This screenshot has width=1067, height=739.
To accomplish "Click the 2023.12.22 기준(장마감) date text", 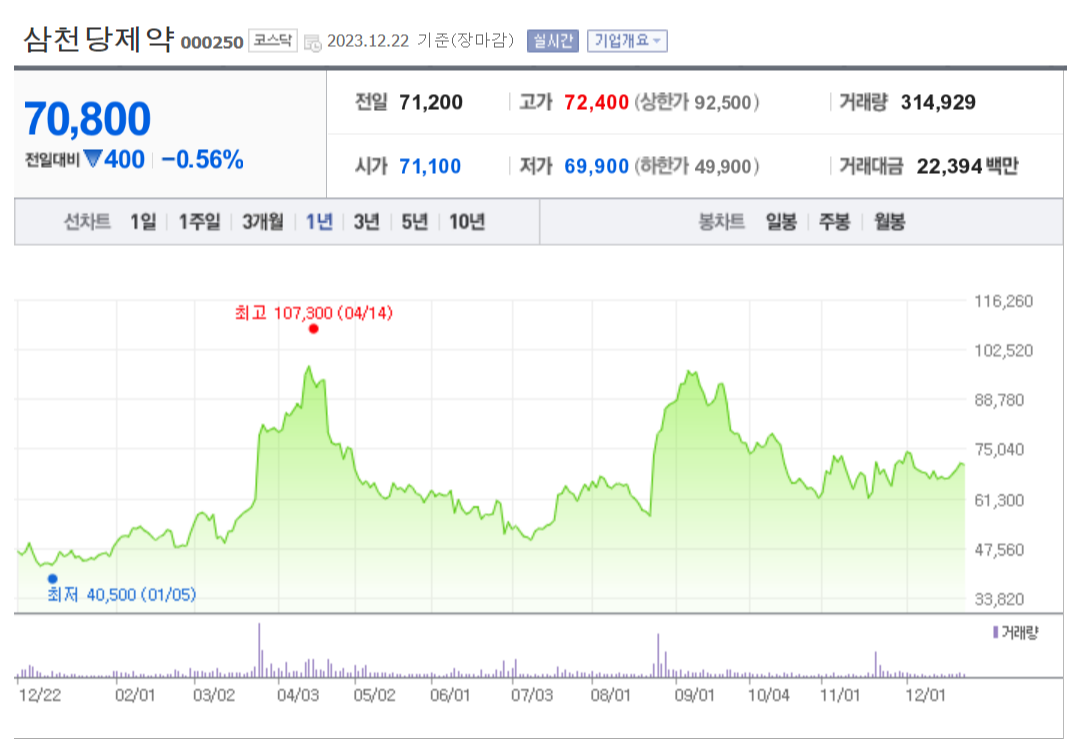I will click(x=421, y=41).
